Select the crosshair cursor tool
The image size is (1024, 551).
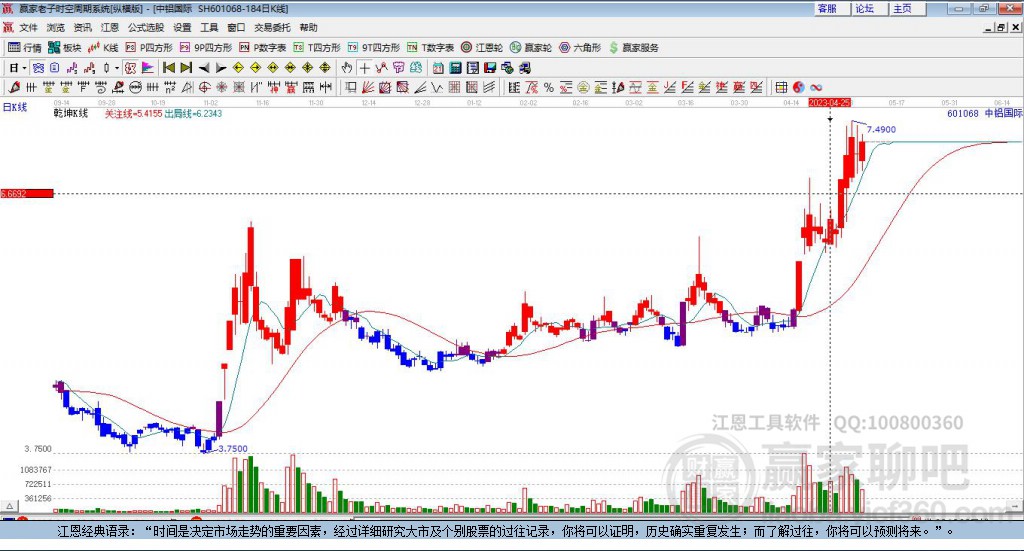point(364,68)
